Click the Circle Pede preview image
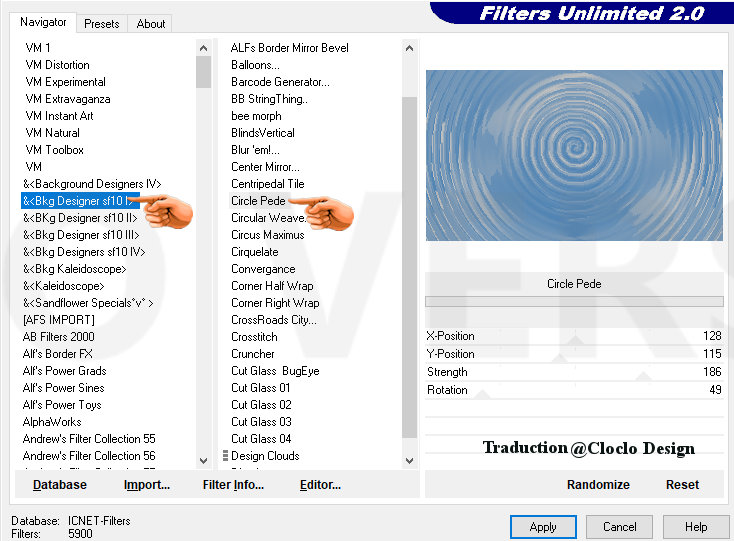This screenshot has height=541, width=734. [x=574, y=155]
